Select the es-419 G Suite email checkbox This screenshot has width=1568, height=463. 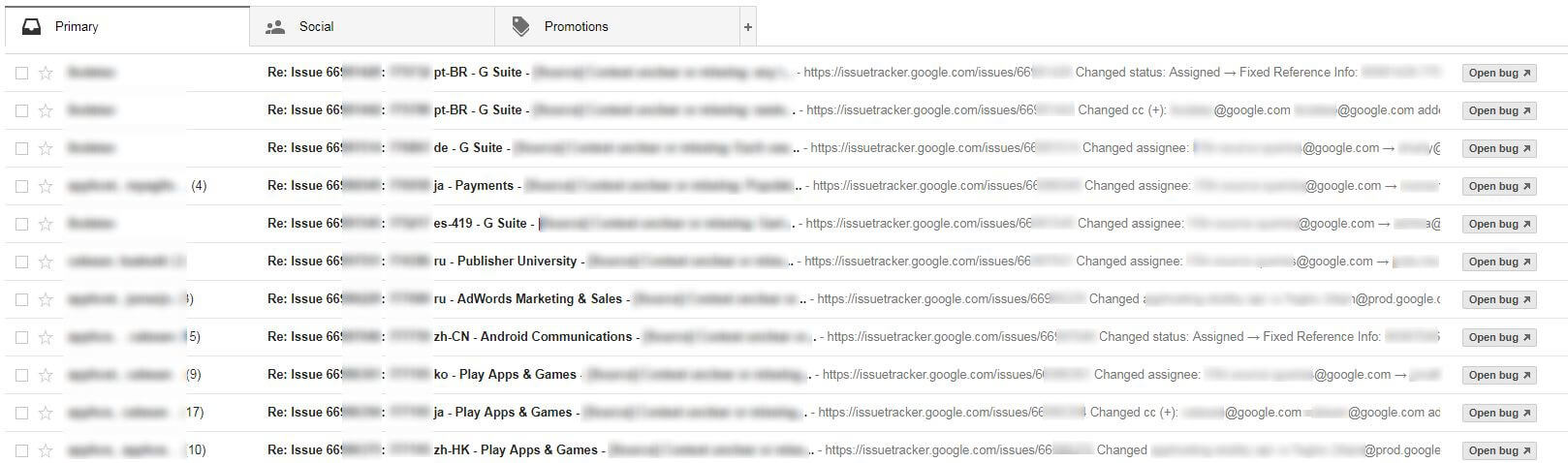pyautogui.click(x=21, y=224)
